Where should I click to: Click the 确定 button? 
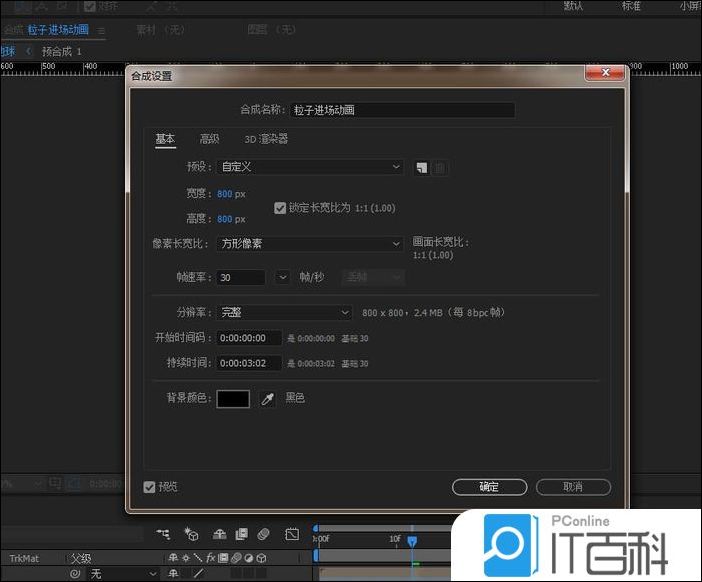point(489,487)
